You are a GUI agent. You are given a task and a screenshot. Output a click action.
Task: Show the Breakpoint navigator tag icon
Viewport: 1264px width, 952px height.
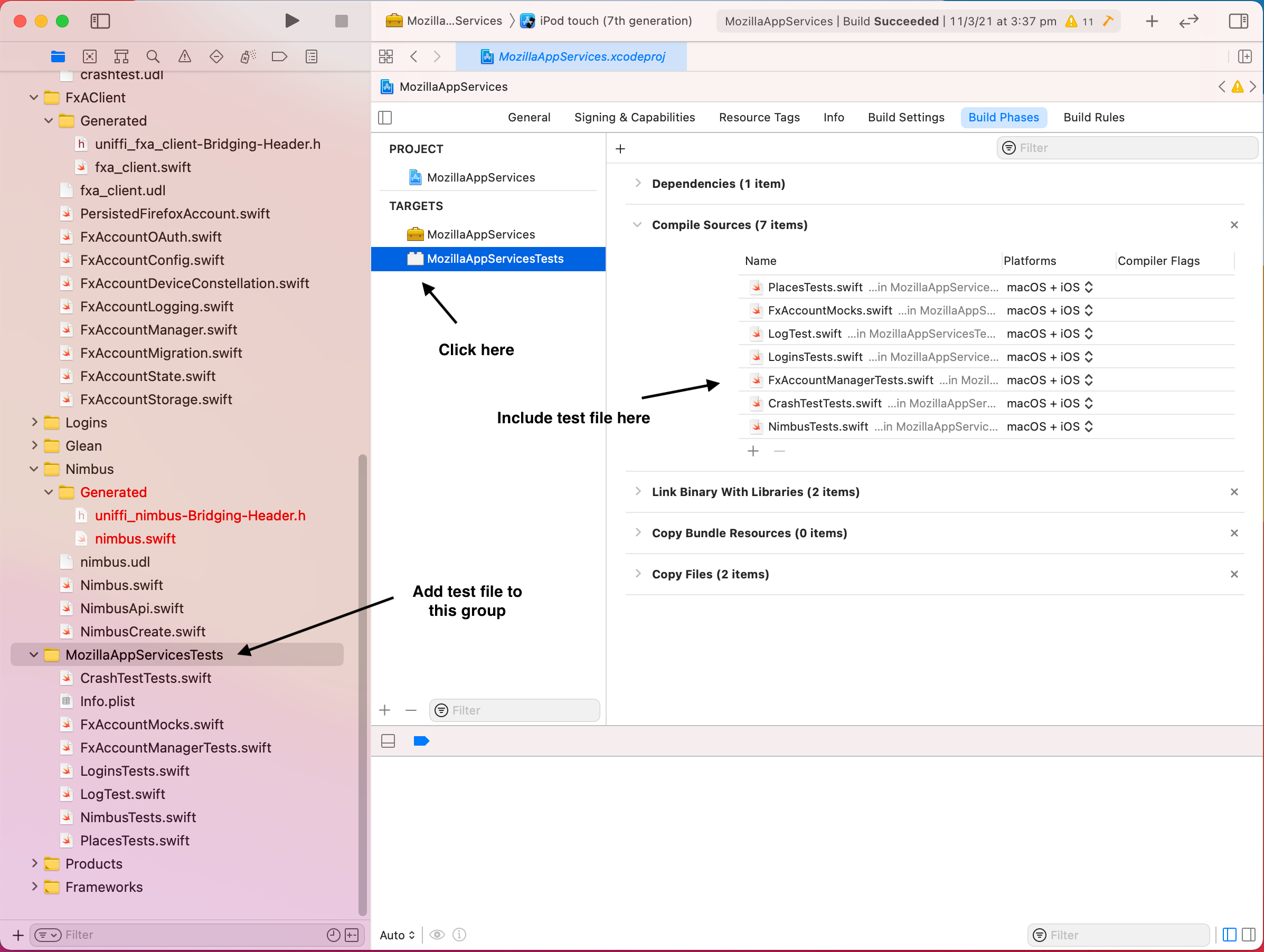279,56
